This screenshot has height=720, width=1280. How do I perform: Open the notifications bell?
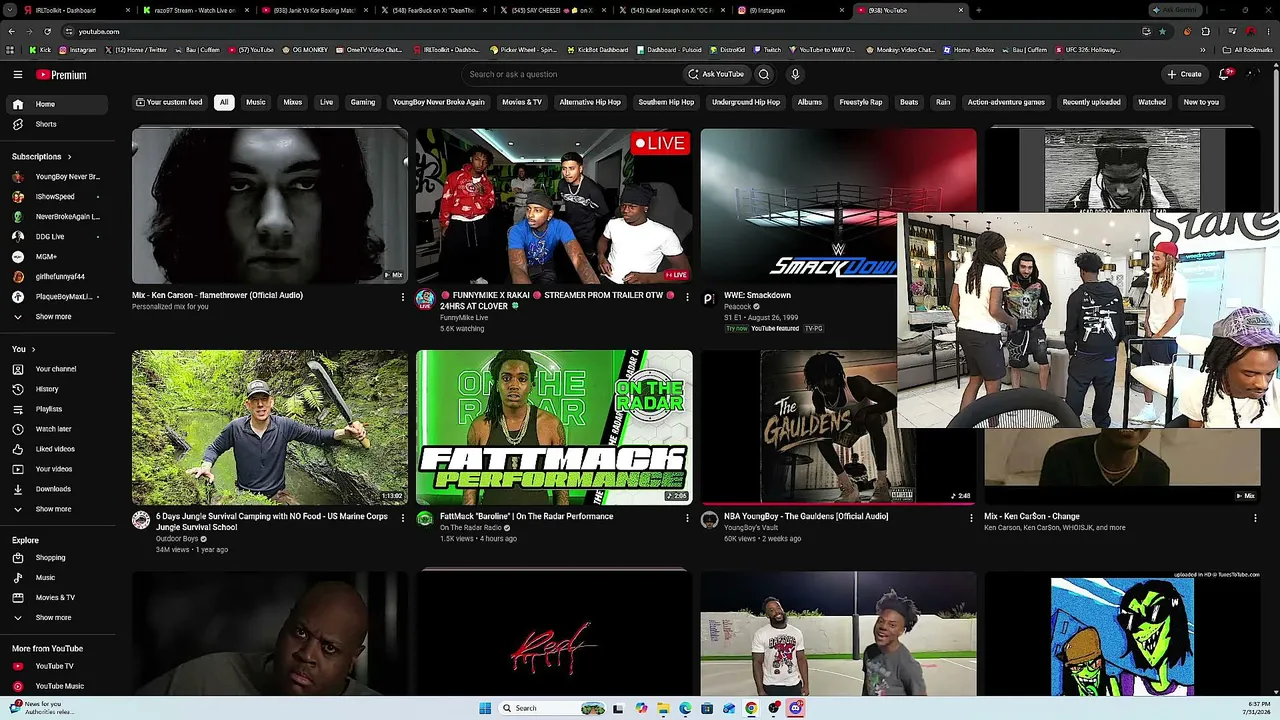click(x=1225, y=74)
